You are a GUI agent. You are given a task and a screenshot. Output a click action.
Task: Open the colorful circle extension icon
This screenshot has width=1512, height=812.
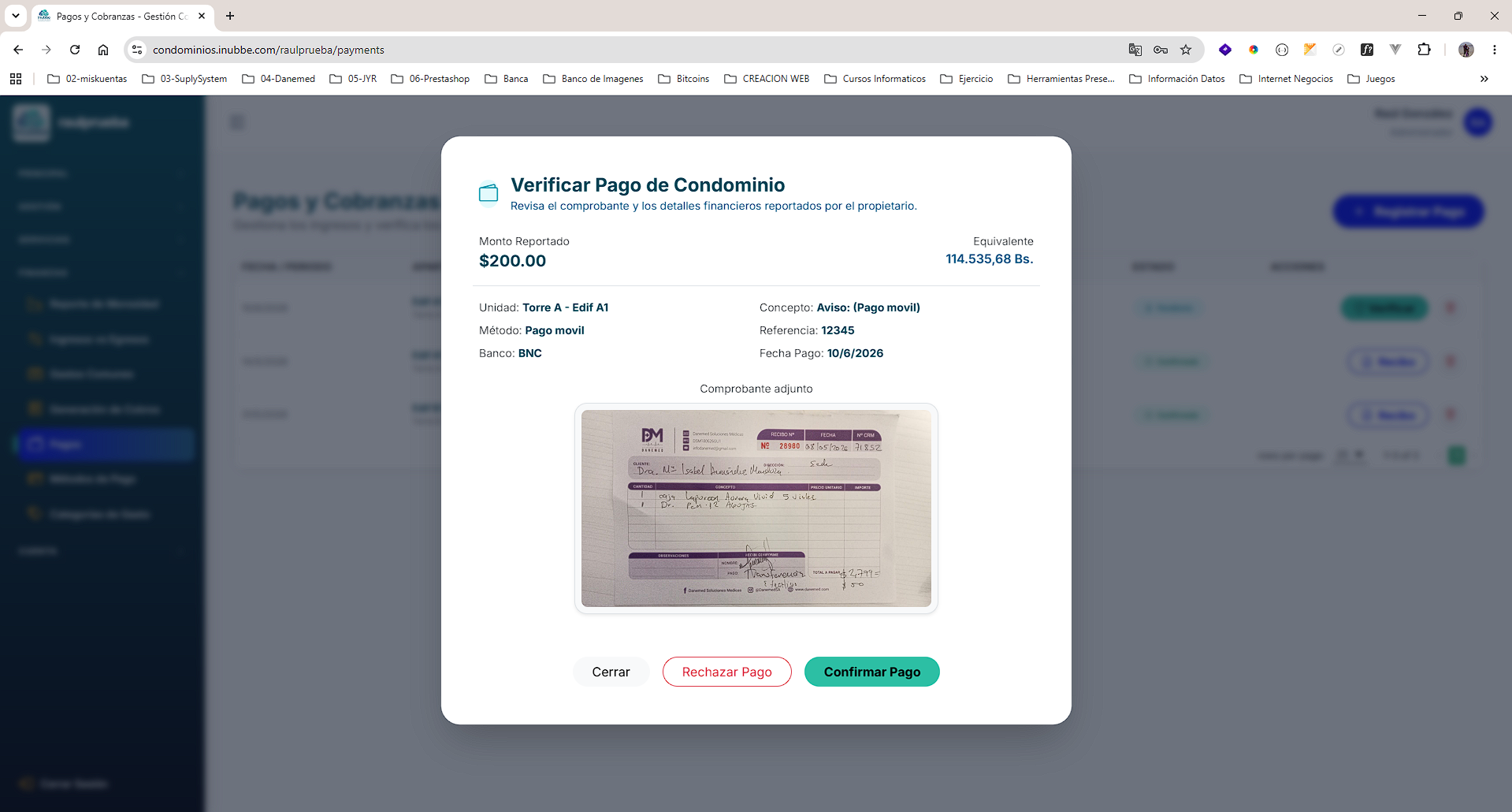pyautogui.click(x=1254, y=50)
